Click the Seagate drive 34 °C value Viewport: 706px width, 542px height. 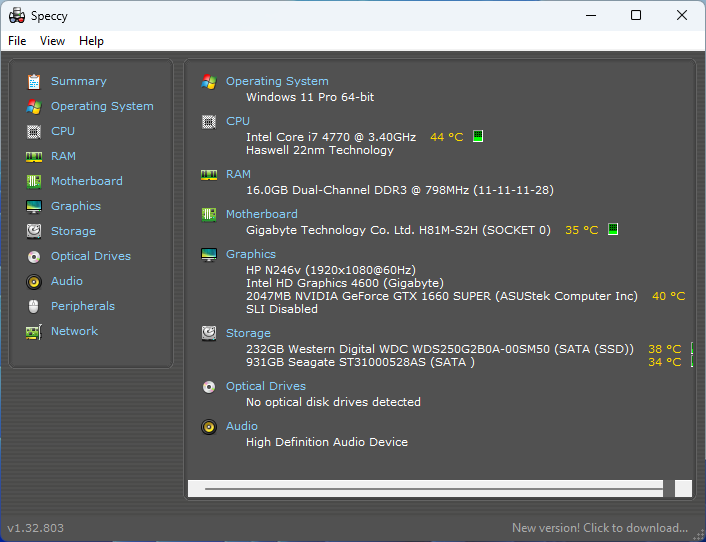tap(665, 362)
